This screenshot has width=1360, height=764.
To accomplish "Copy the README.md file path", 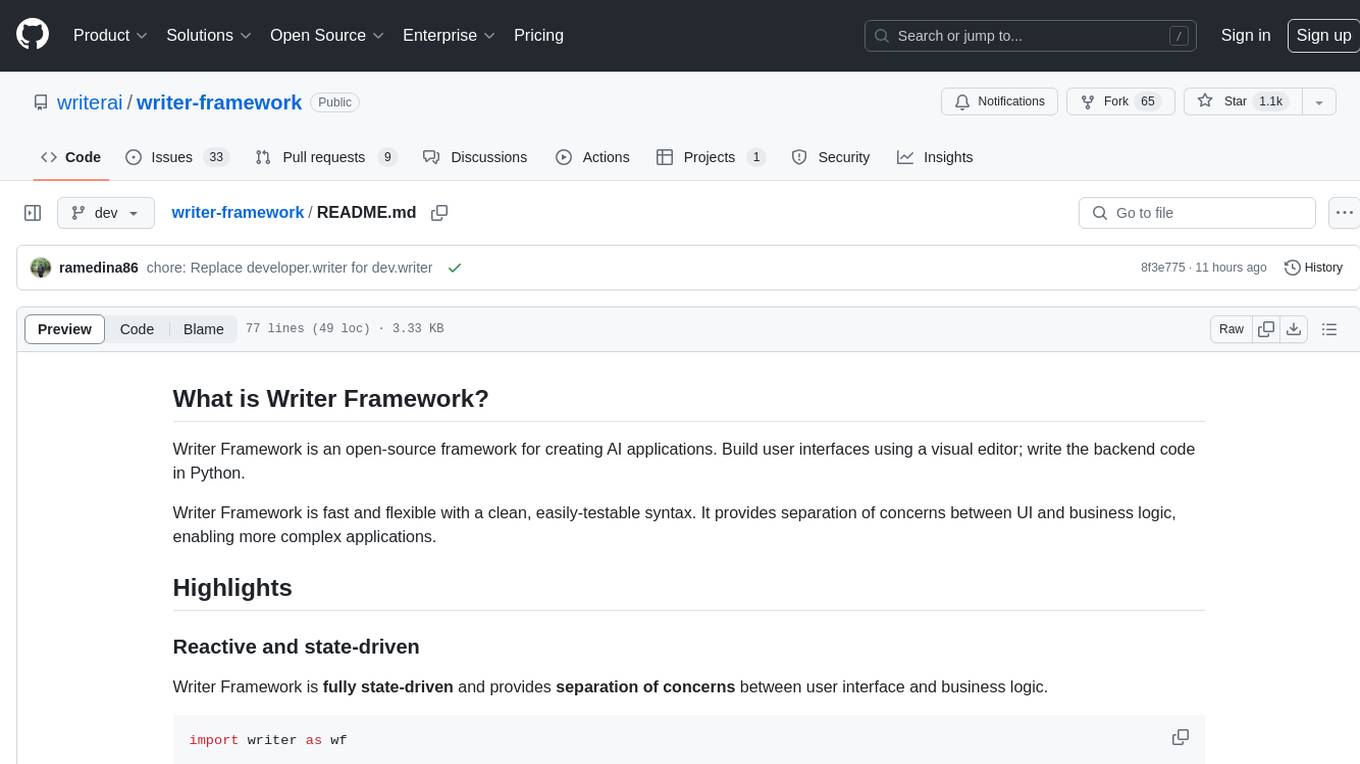I will (x=439, y=213).
